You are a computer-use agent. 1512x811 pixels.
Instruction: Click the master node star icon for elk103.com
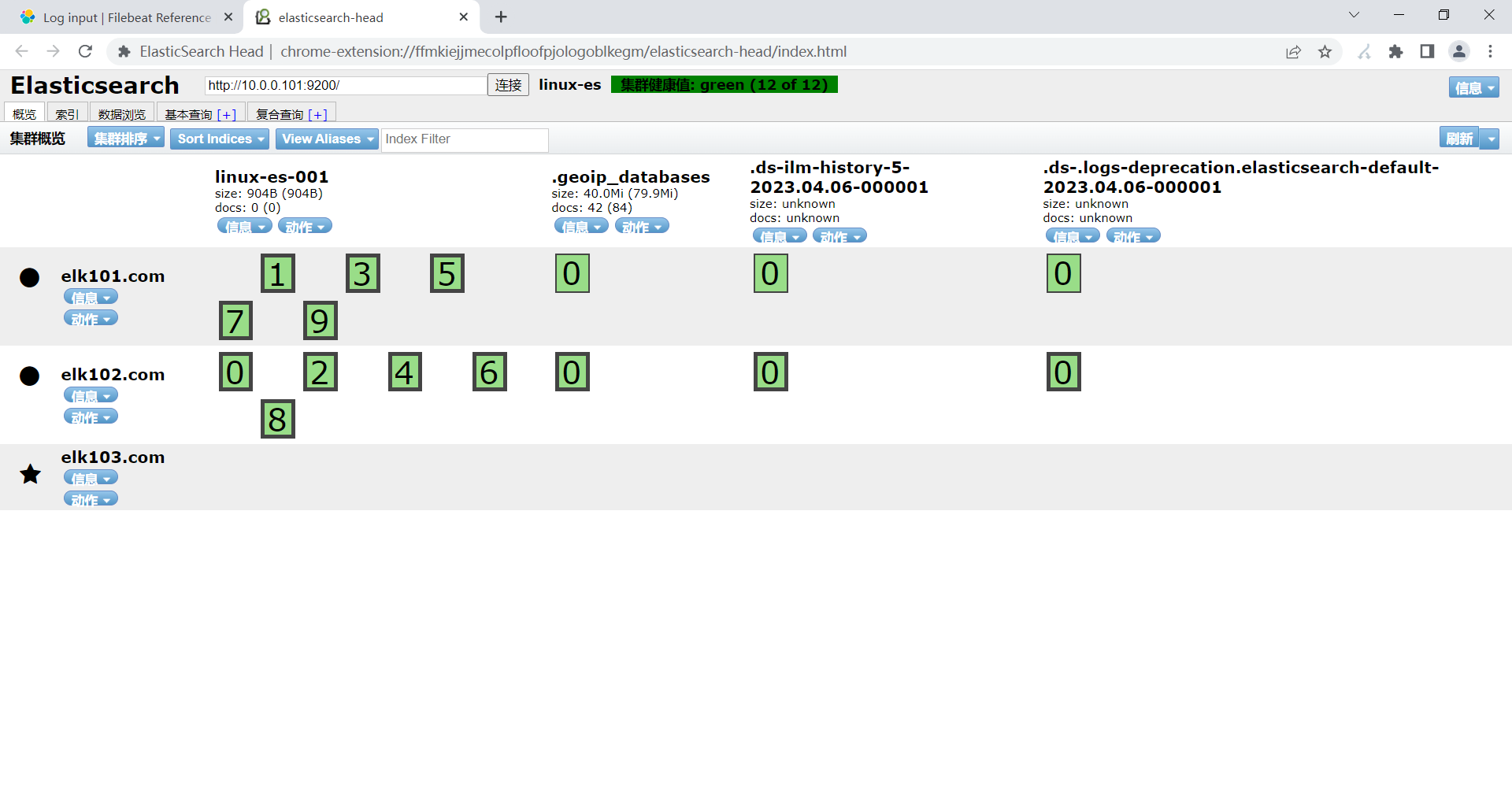pyautogui.click(x=30, y=474)
